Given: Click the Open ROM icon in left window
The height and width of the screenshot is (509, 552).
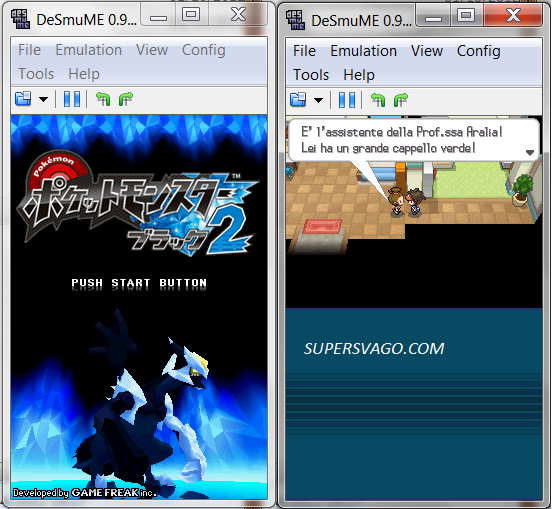Looking at the screenshot, I should [x=23, y=99].
